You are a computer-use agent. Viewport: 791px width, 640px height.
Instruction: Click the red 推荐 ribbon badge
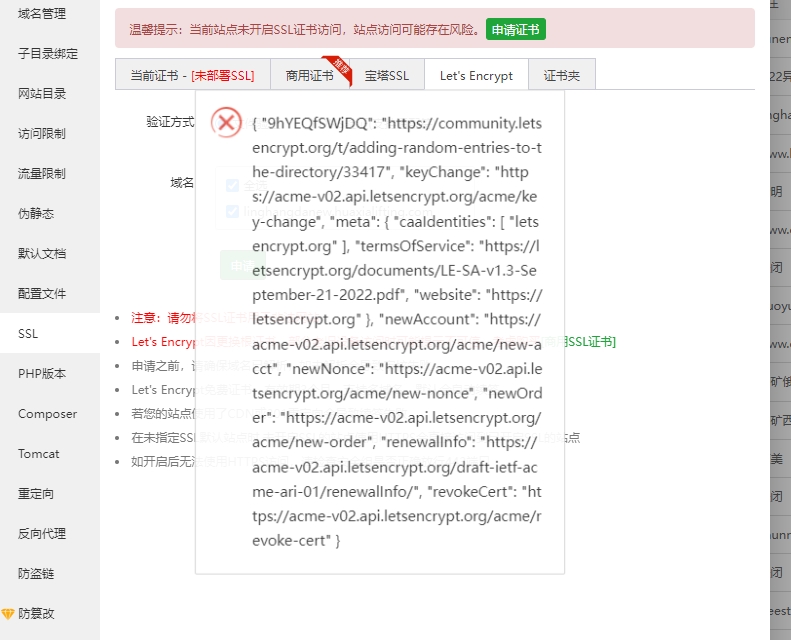click(339, 68)
